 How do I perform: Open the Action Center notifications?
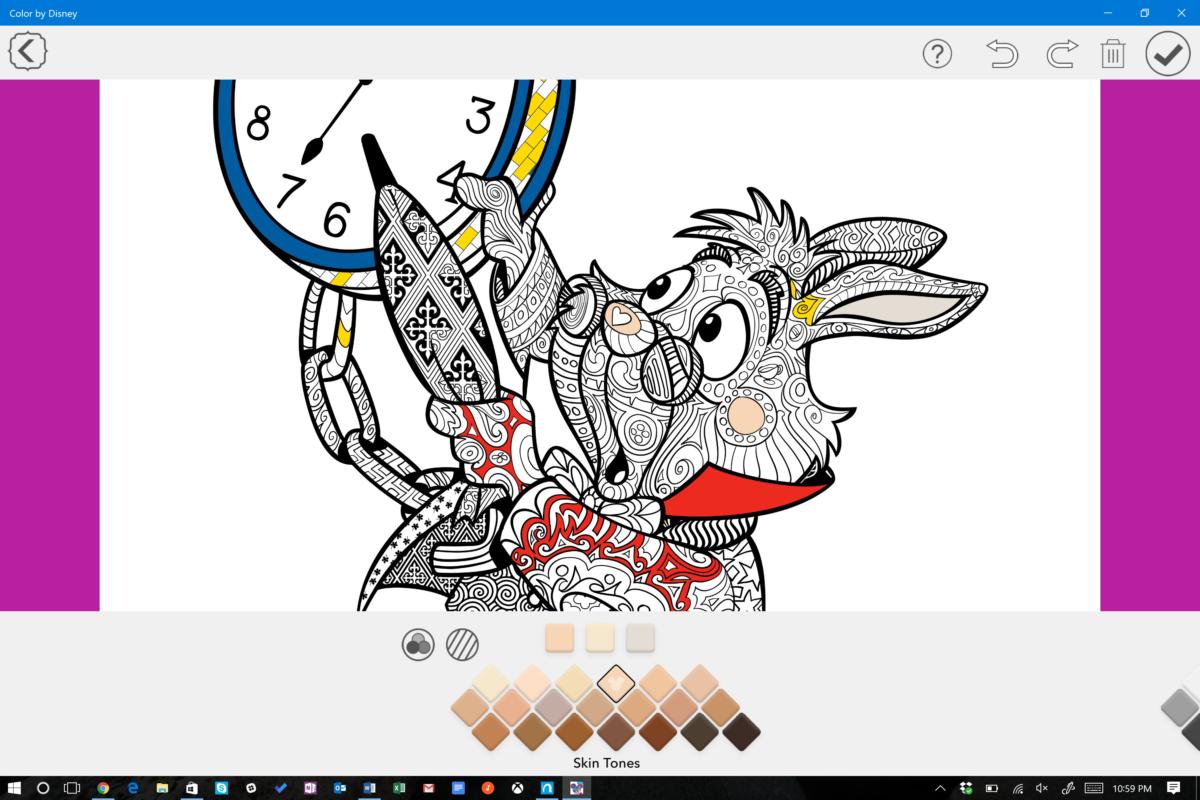click(x=1174, y=788)
